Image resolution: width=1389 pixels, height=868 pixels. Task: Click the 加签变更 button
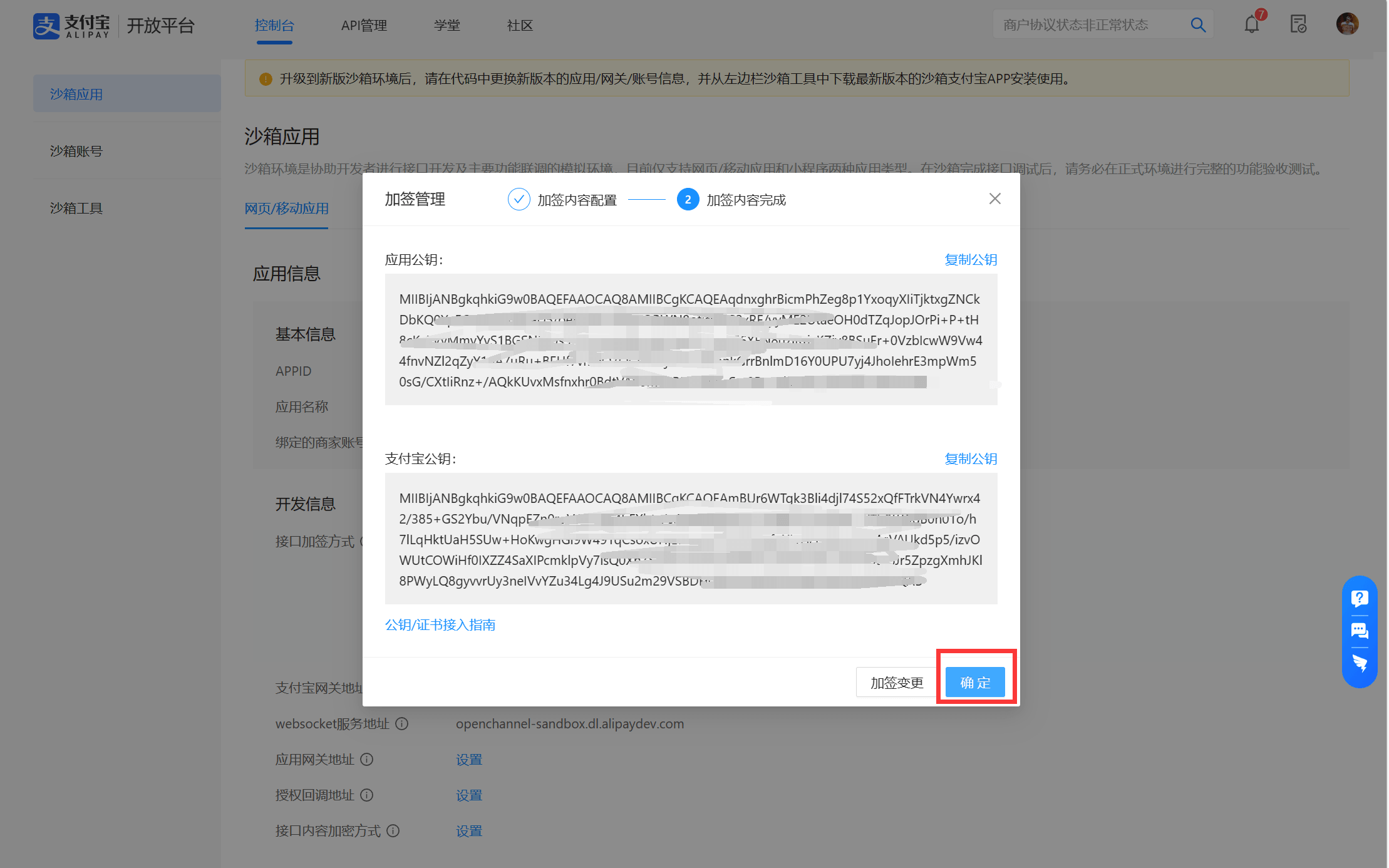896,682
